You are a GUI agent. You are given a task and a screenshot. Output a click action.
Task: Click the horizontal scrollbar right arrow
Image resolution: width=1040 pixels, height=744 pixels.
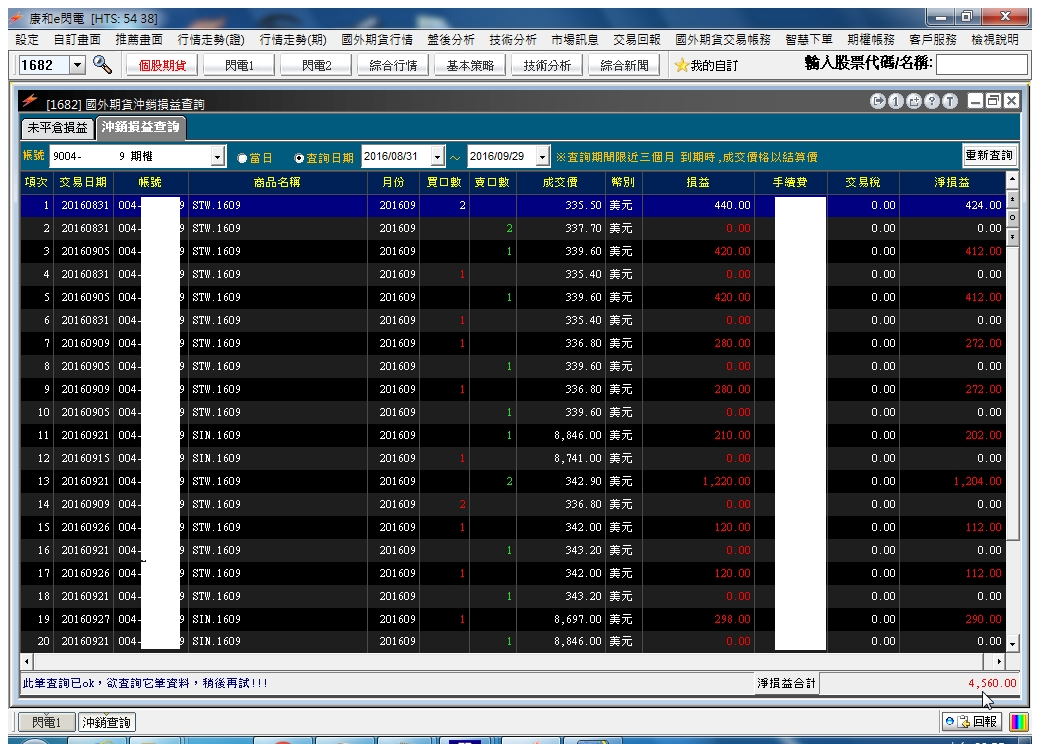click(x=1000, y=661)
